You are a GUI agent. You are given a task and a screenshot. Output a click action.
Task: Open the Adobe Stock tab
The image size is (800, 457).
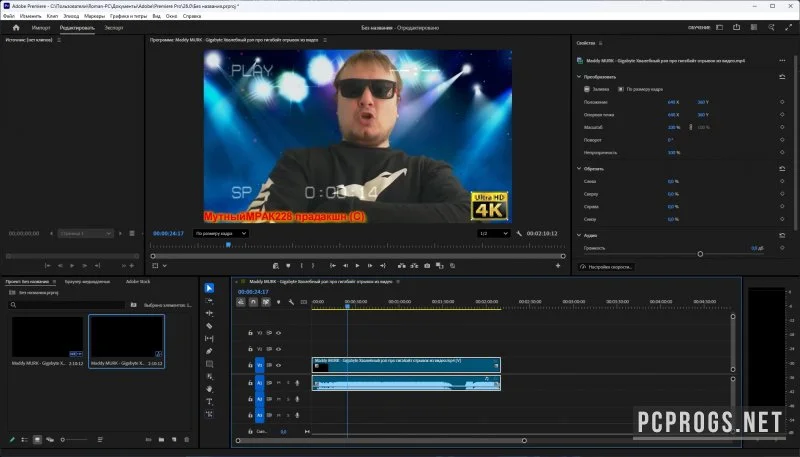138,282
